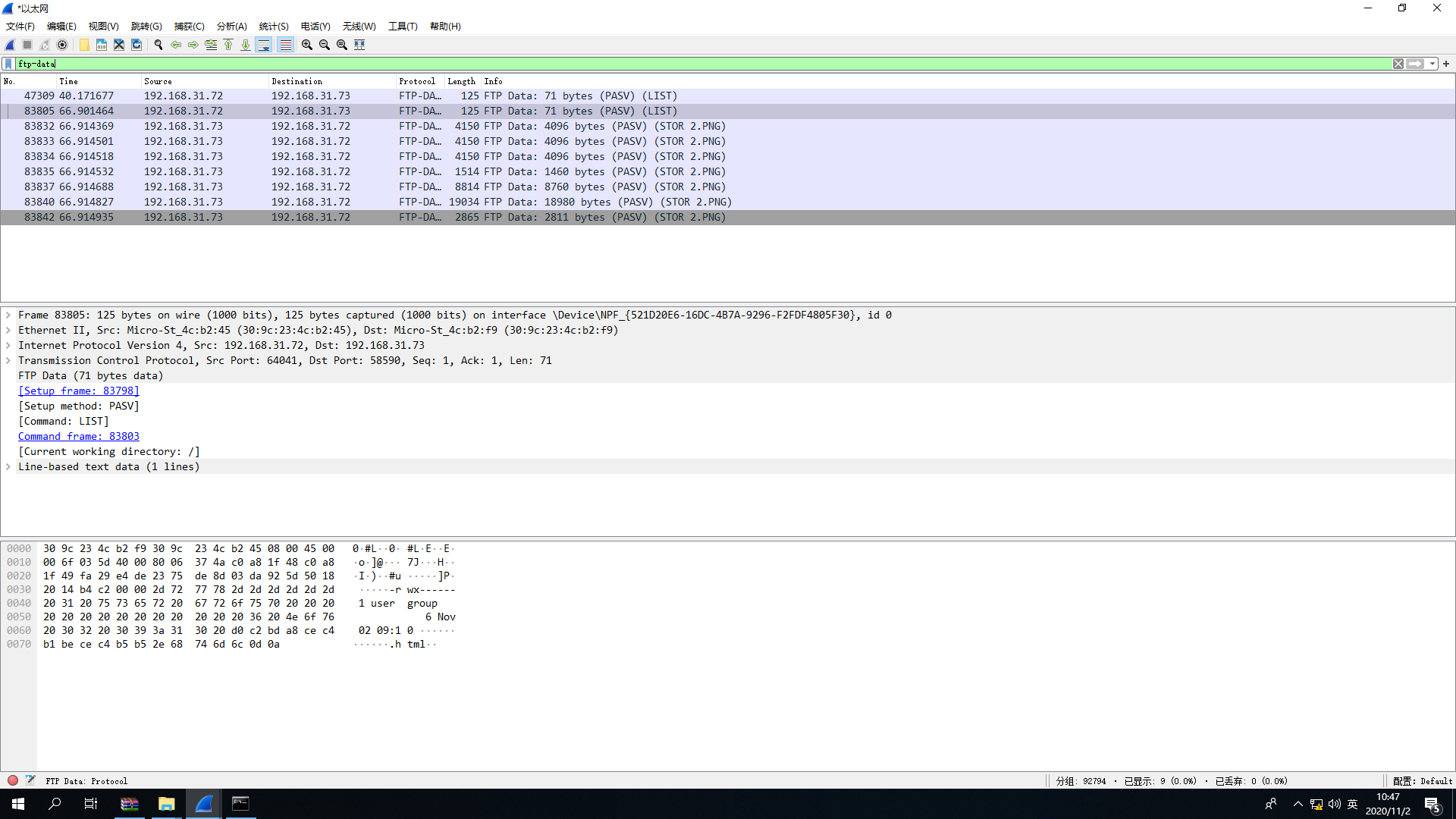The image size is (1456, 819).
Task: Open the 统计(S) menu
Action: (x=274, y=26)
